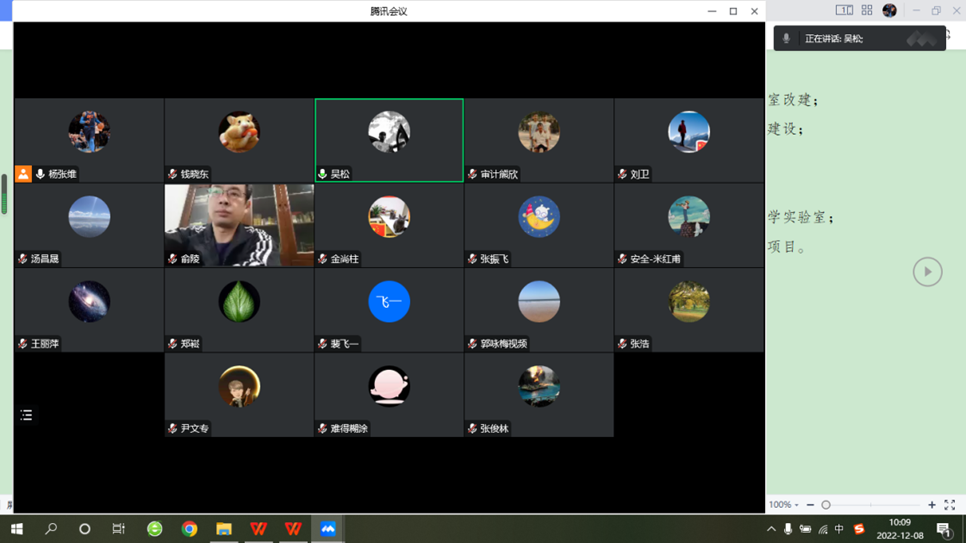
Task: Click the page layout icon in WPS header
Action: [x=844, y=10]
